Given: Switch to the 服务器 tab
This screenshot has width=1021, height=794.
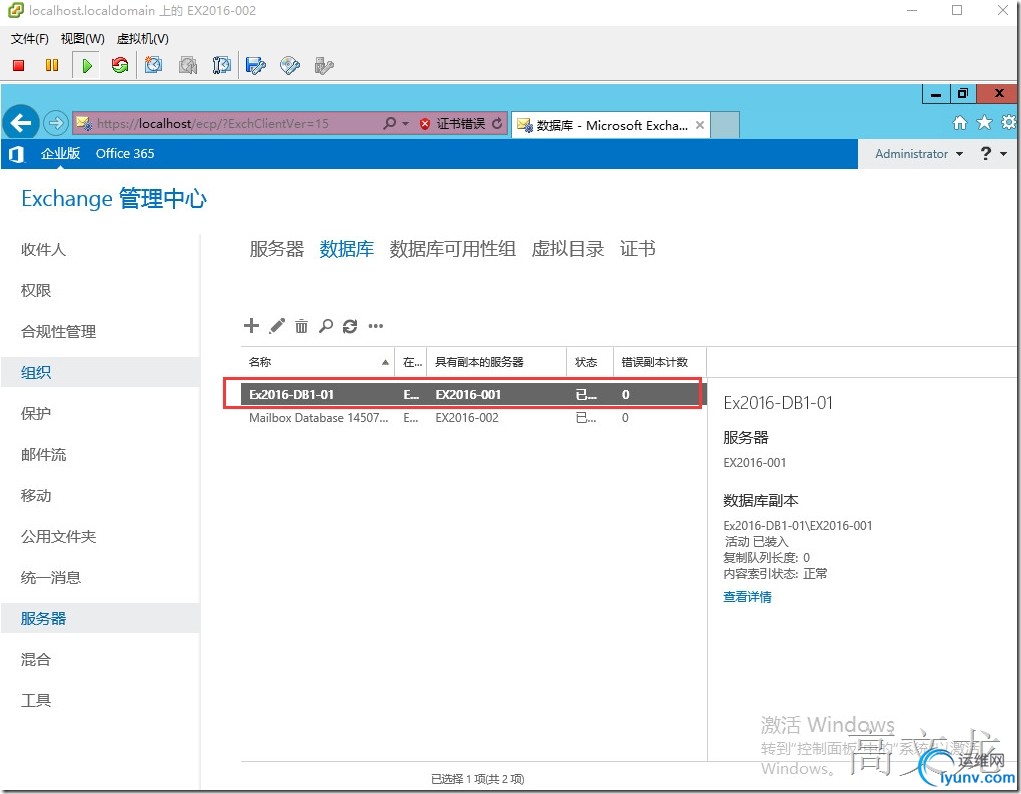Looking at the screenshot, I should coord(277,249).
